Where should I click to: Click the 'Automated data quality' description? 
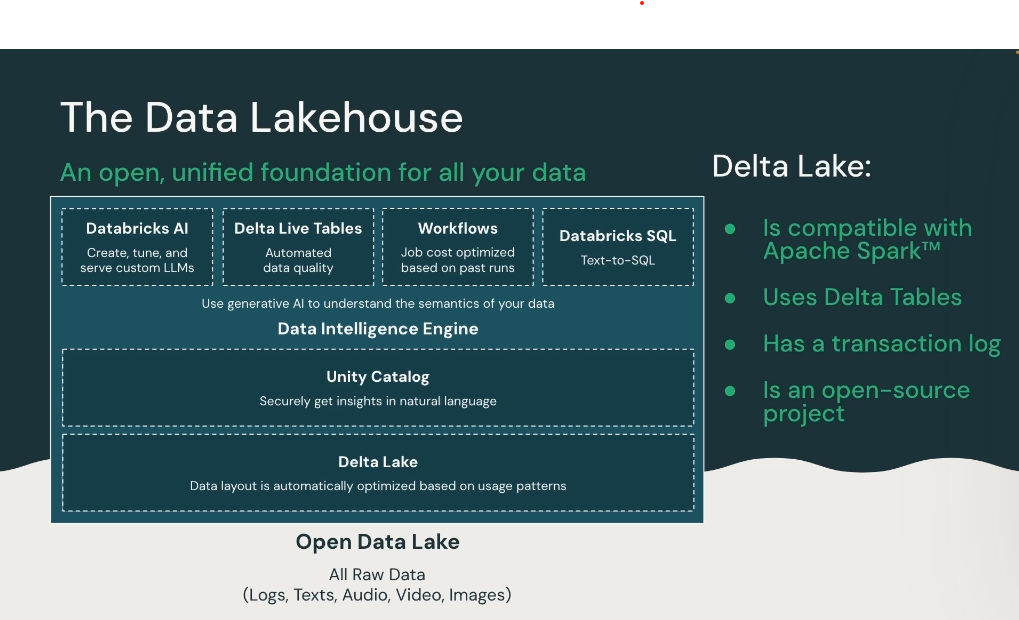[298, 260]
